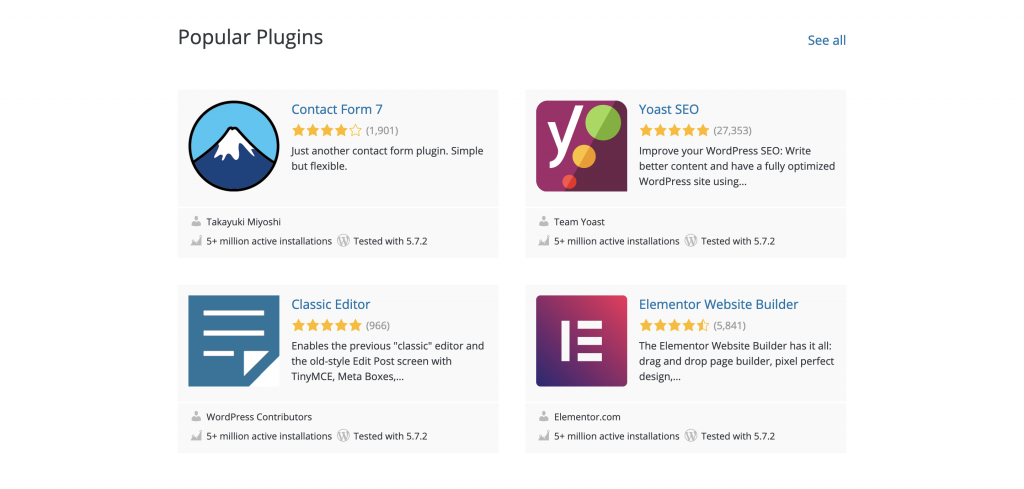Click the Yoast SEO plugin icon
This screenshot has width=1024, height=489.
click(x=581, y=146)
